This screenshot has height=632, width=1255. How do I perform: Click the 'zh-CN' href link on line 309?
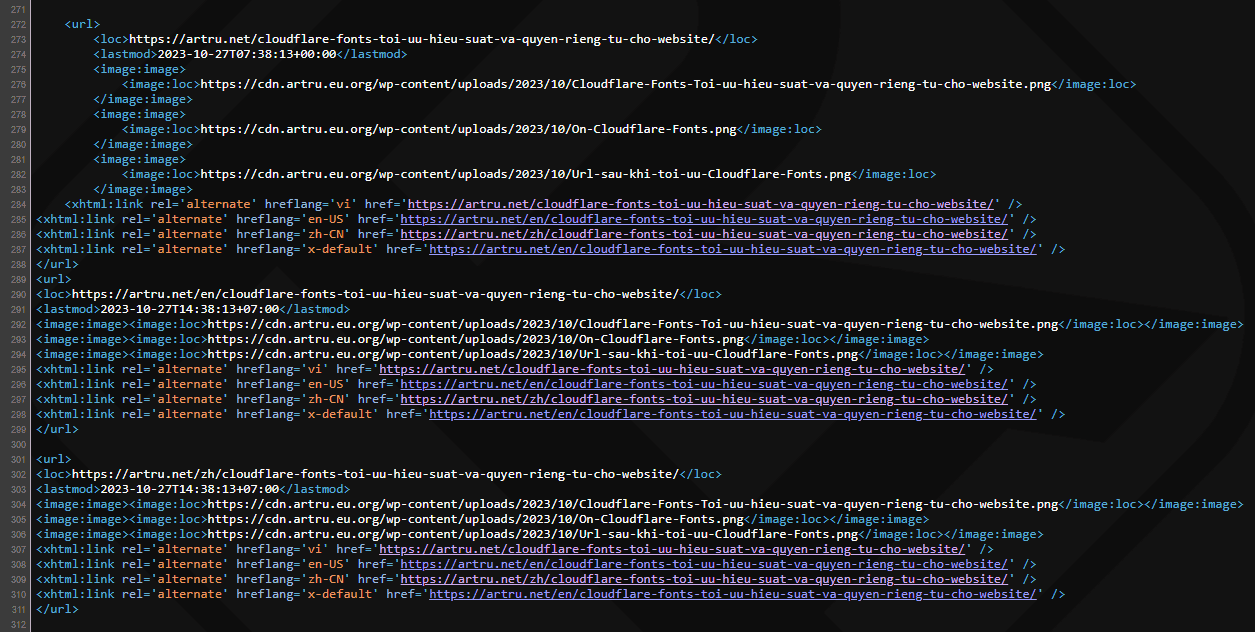(703, 579)
